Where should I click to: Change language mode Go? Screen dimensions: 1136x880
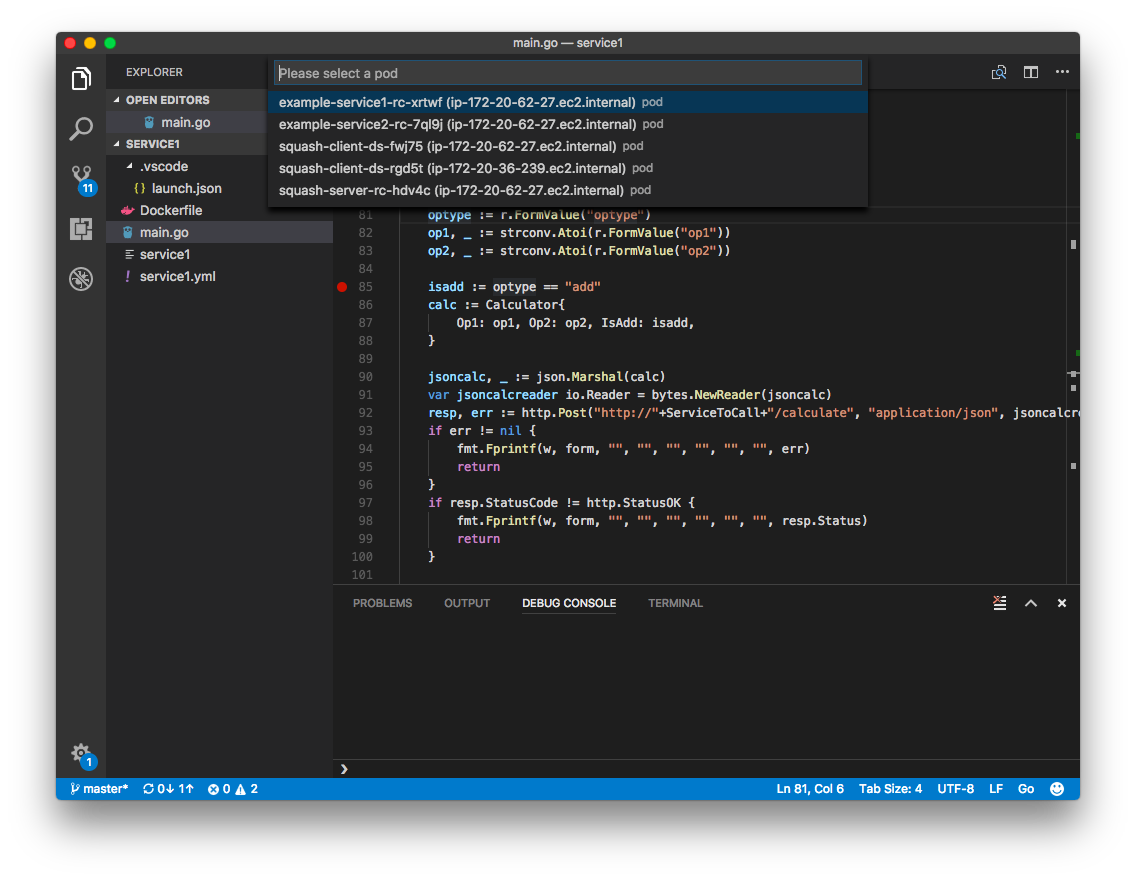click(x=1026, y=789)
